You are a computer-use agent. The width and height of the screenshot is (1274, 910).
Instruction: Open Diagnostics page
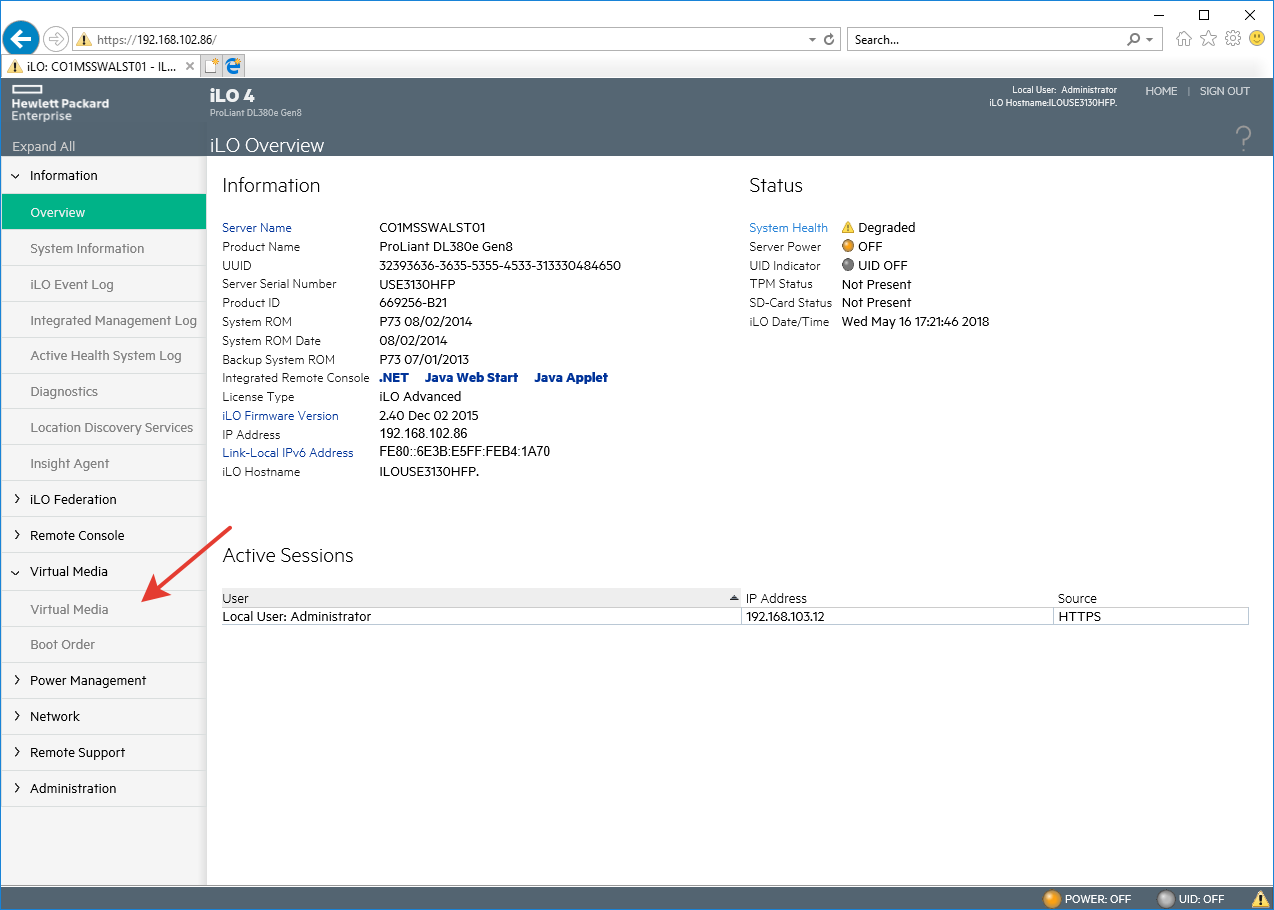(x=104, y=391)
